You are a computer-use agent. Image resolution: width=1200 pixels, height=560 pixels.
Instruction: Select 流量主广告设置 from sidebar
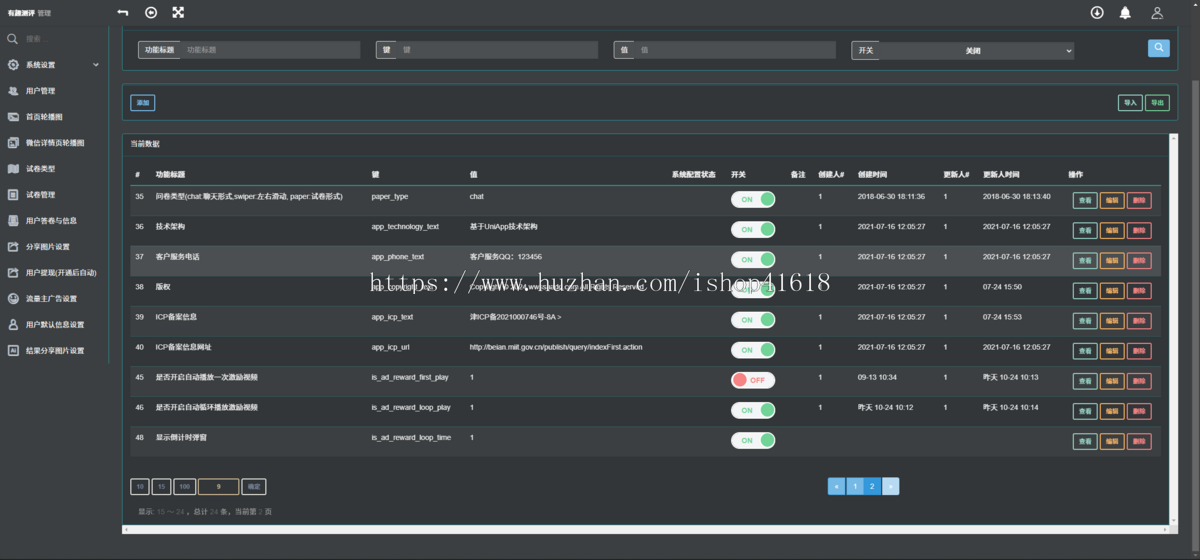pyautogui.click(x=51, y=299)
